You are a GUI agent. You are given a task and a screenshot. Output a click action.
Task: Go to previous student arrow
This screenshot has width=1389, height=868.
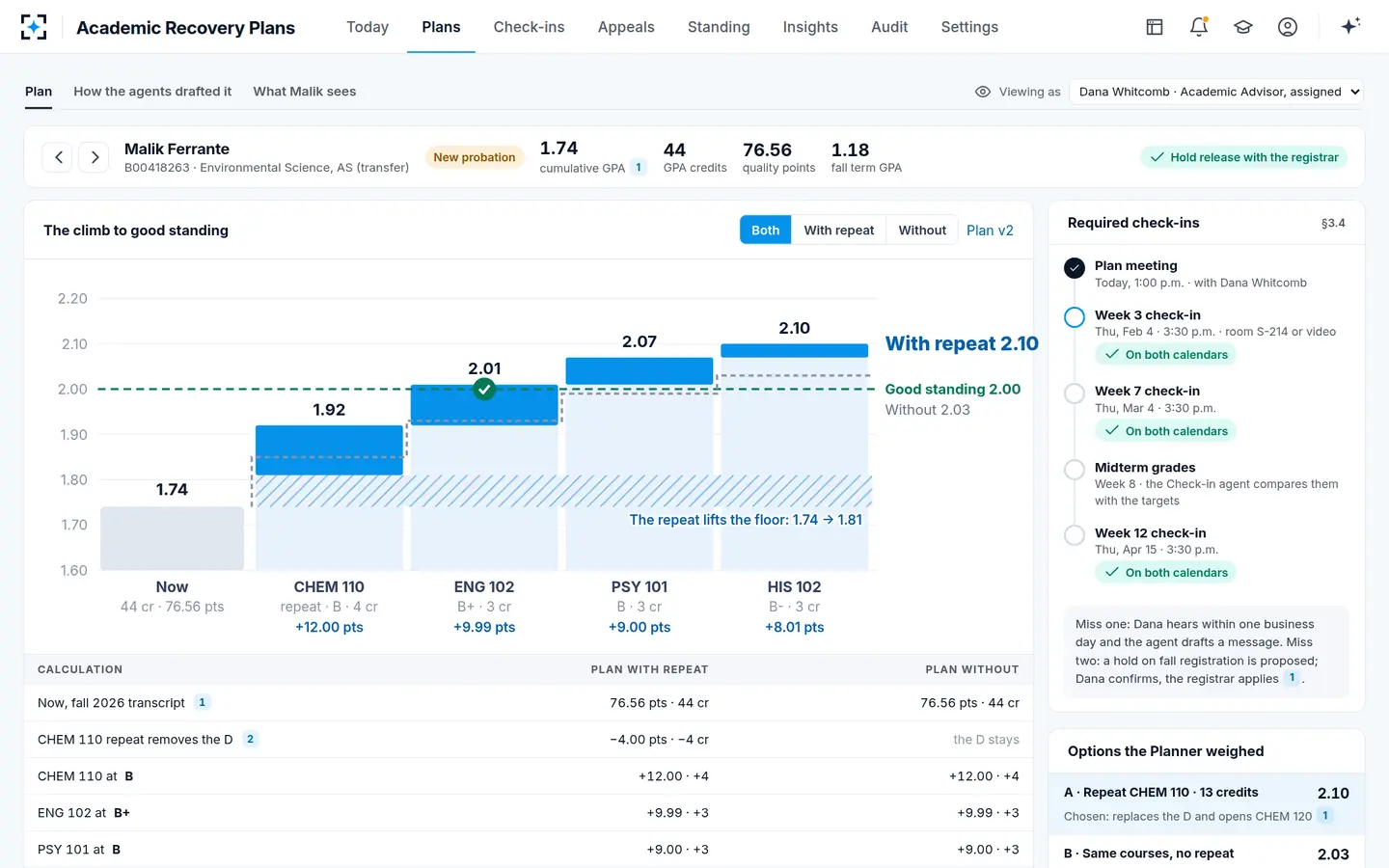[58, 157]
